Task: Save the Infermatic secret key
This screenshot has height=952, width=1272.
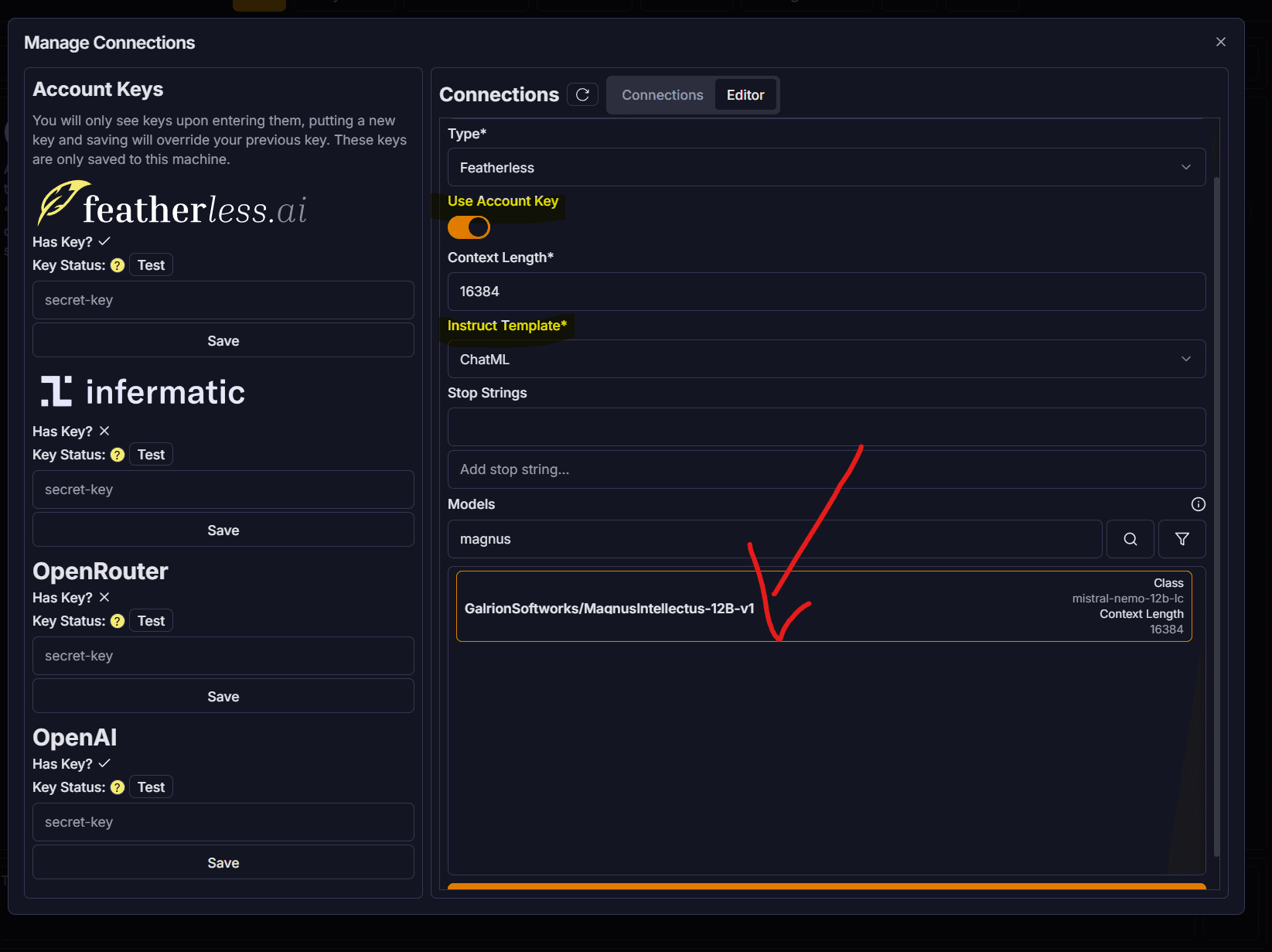Action: tap(223, 530)
